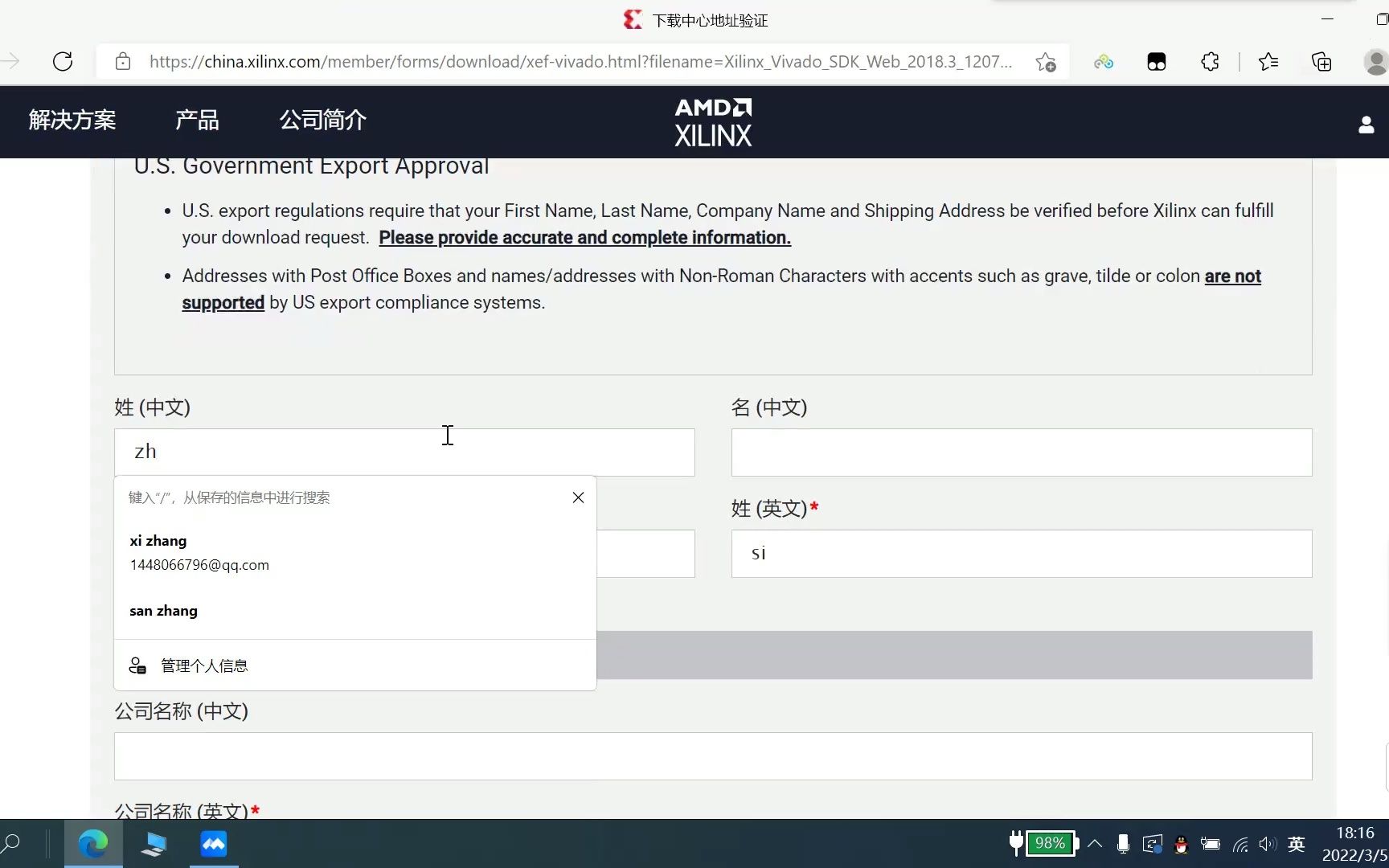Viewport: 1389px width, 868px height.
Task: Click the tab title 下载中心地址验证
Action: (710, 20)
